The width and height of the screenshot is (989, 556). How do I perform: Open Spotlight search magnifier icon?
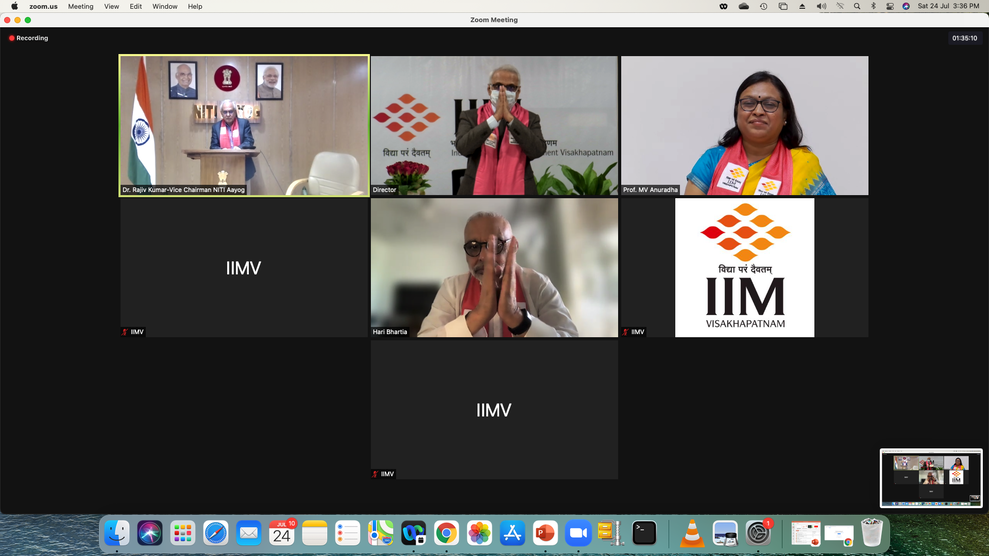pyautogui.click(x=857, y=6)
